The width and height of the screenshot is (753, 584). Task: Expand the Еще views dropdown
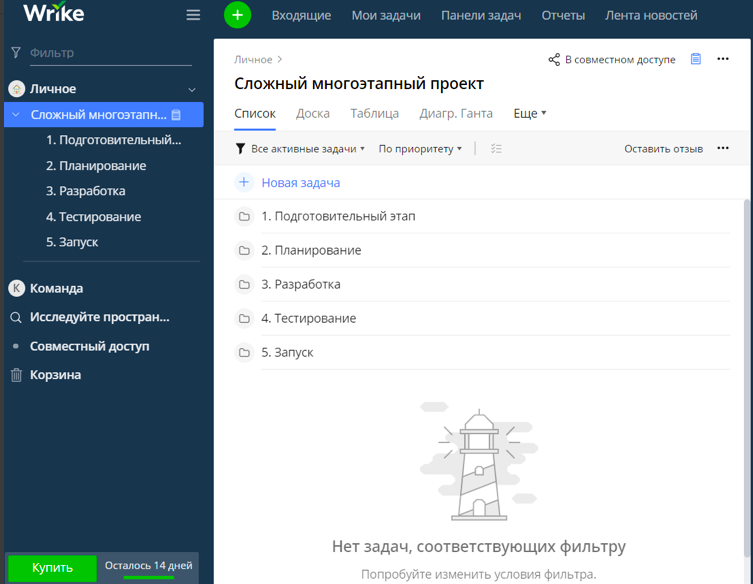530,114
